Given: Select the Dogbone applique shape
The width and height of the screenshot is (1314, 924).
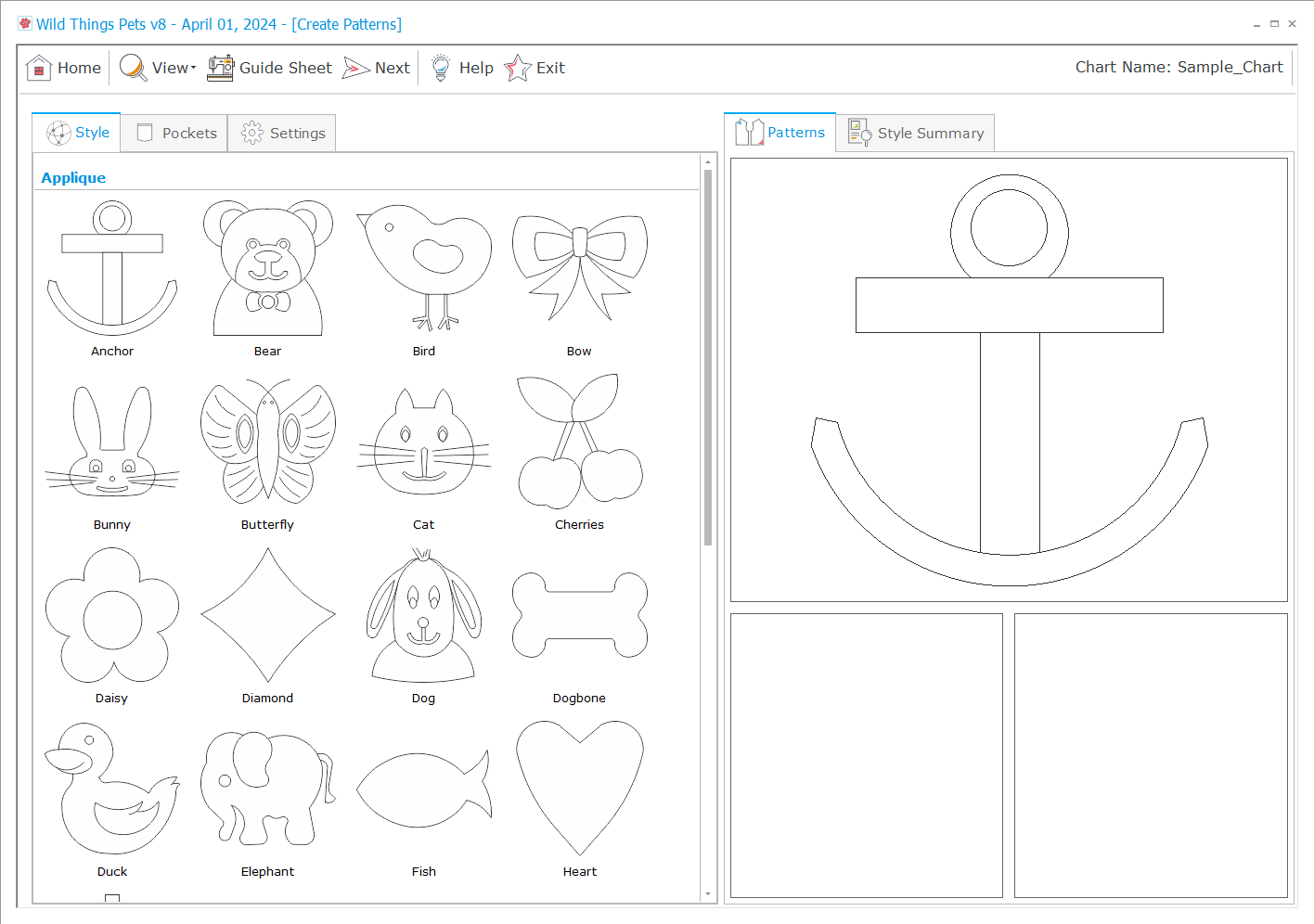Looking at the screenshot, I should click(579, 615).
